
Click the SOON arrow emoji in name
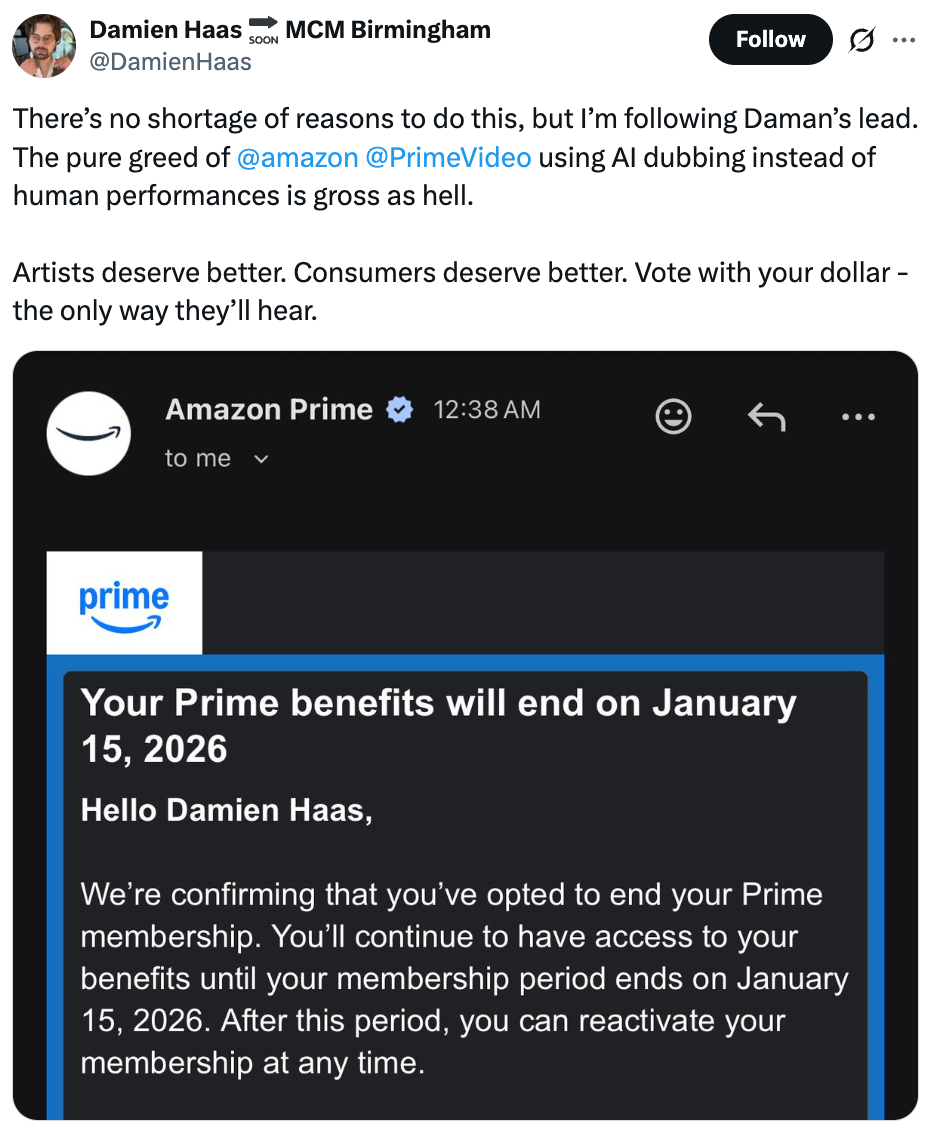263,32
